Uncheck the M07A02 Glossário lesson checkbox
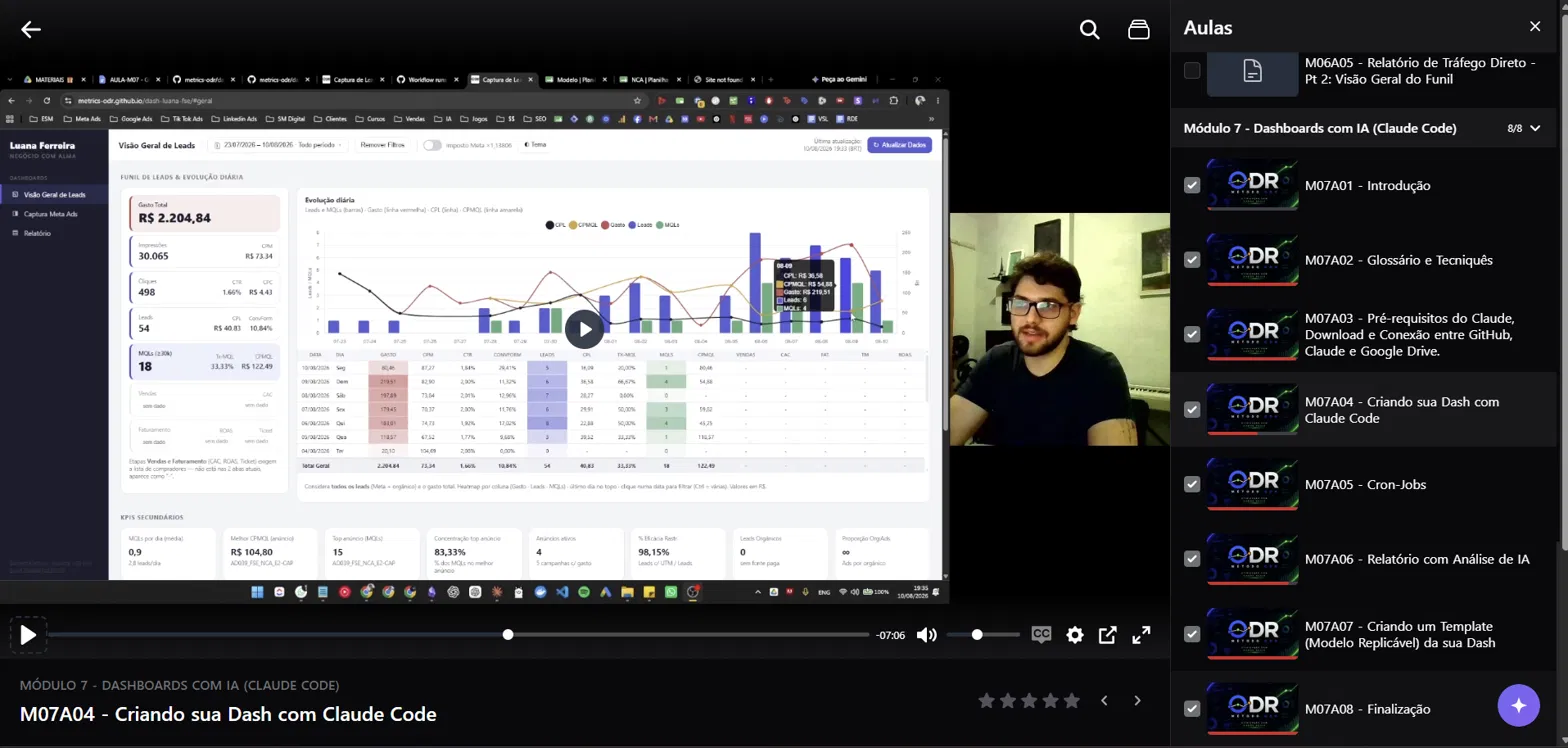The image size is (1568, 748). (x=1192, y=260)
